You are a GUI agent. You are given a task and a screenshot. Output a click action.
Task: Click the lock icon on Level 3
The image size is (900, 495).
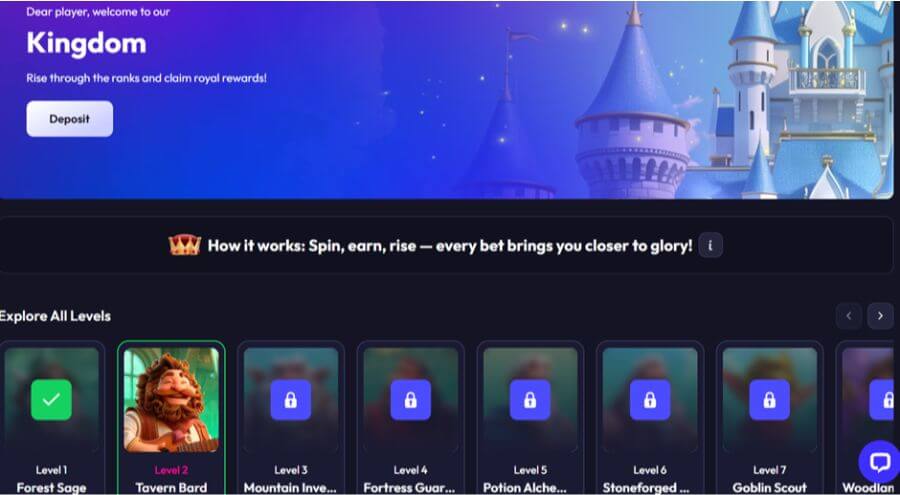291,400
